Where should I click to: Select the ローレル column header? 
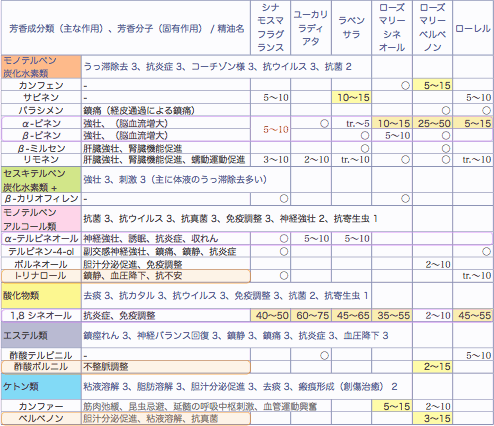[473, 28]
